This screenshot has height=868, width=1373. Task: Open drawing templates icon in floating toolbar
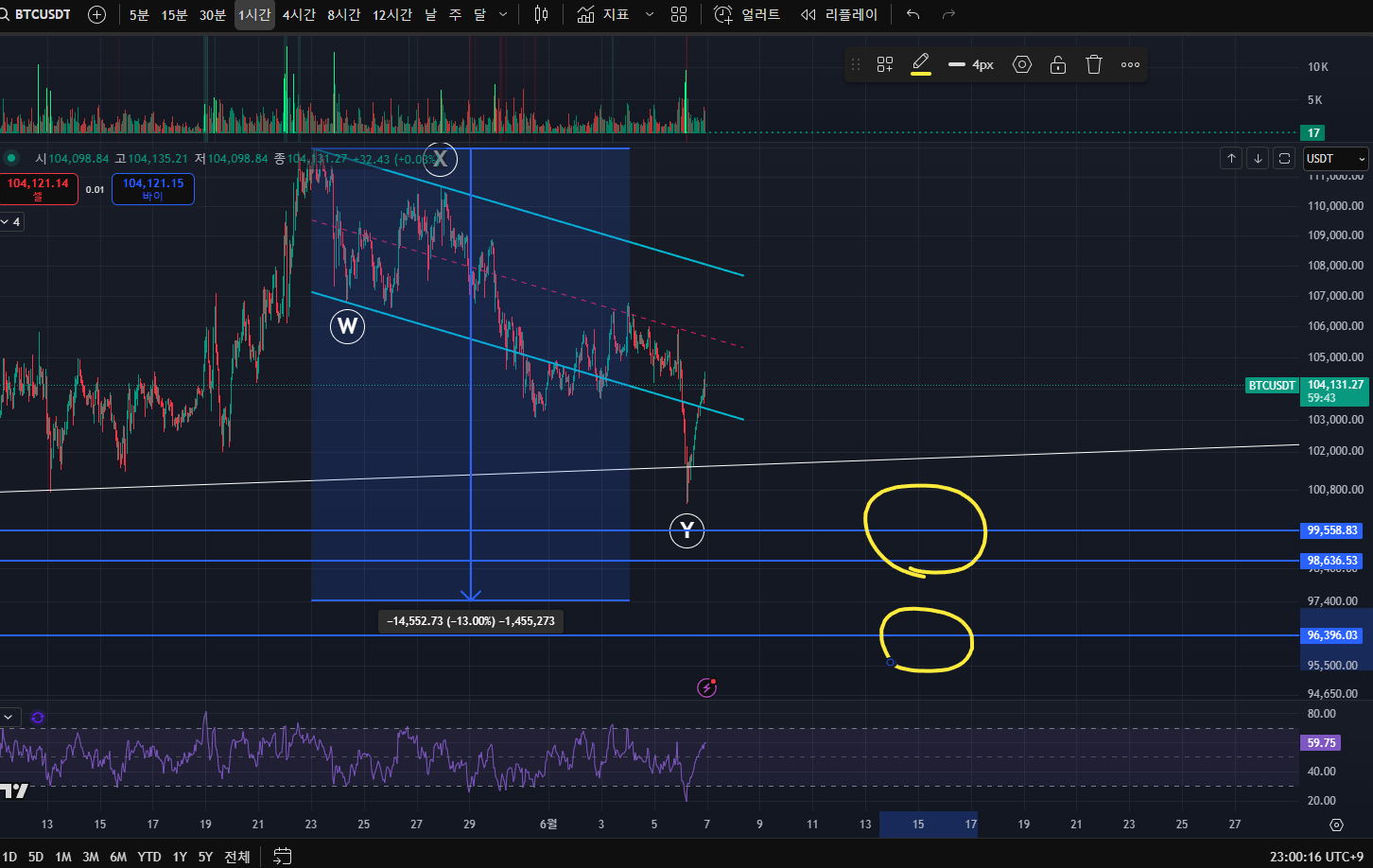coord(885,64)
